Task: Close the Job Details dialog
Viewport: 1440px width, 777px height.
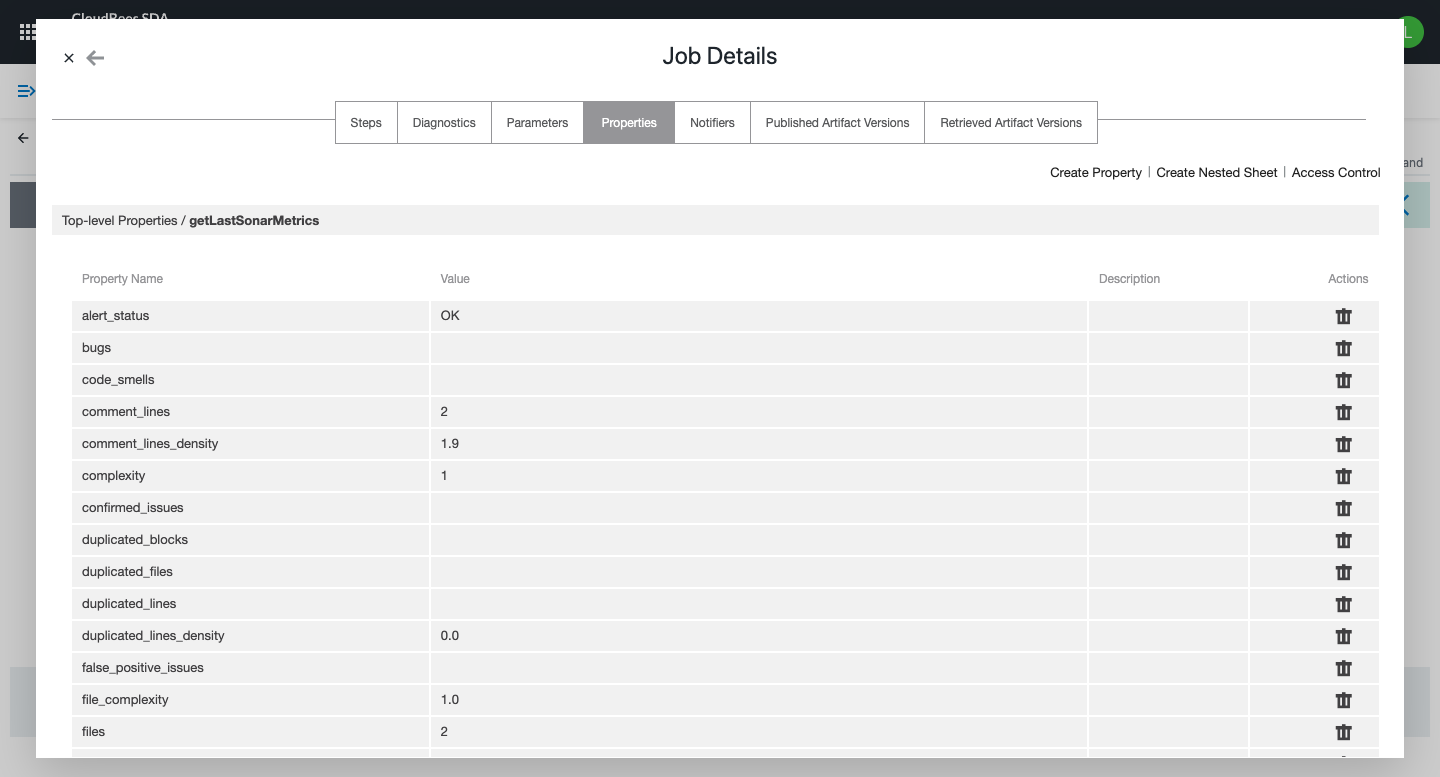Action: [x=69, y=58]
